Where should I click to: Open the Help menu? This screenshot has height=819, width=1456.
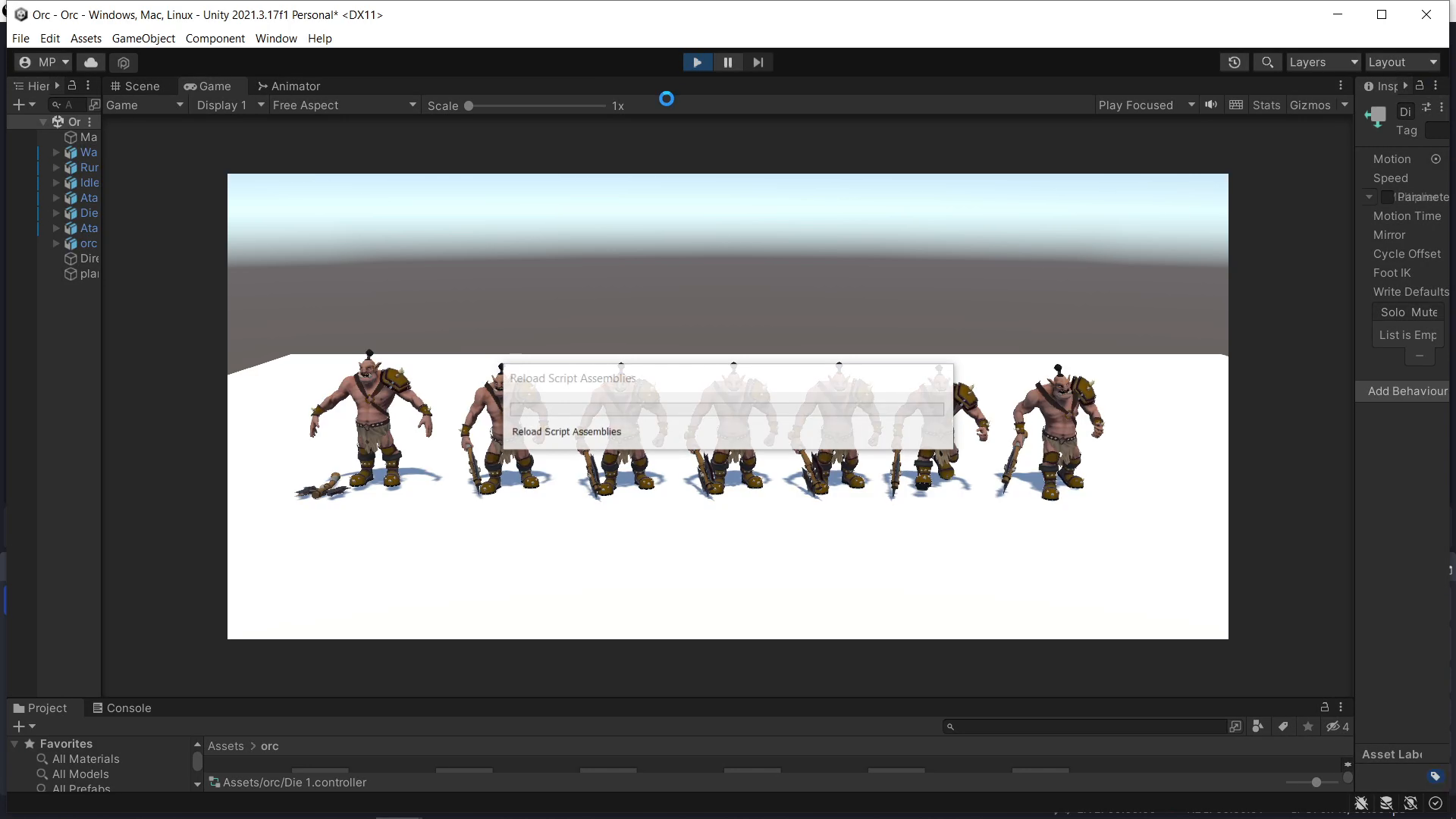tap(320, 38)
